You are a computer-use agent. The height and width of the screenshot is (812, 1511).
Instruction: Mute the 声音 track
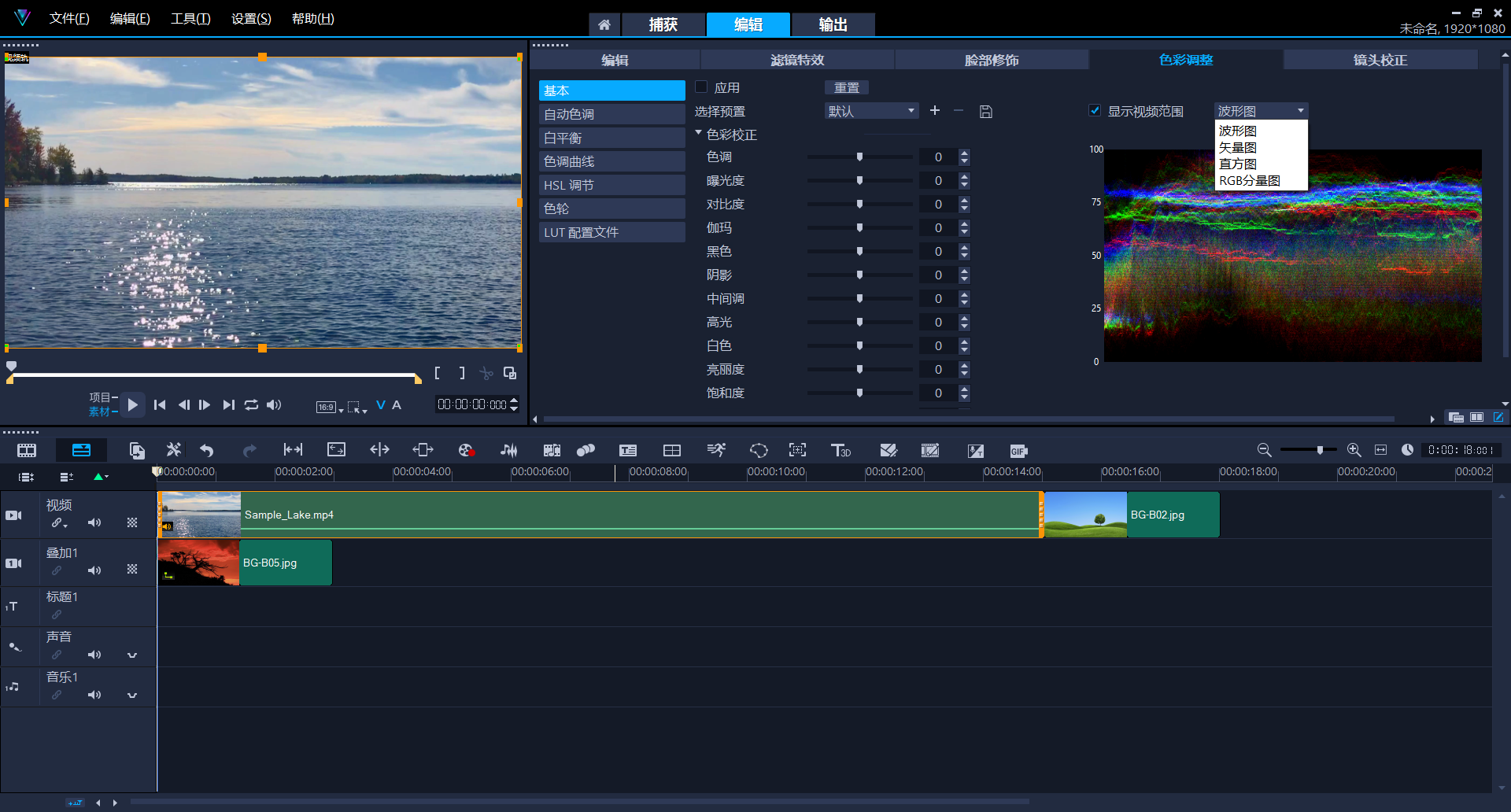point(94,655)
